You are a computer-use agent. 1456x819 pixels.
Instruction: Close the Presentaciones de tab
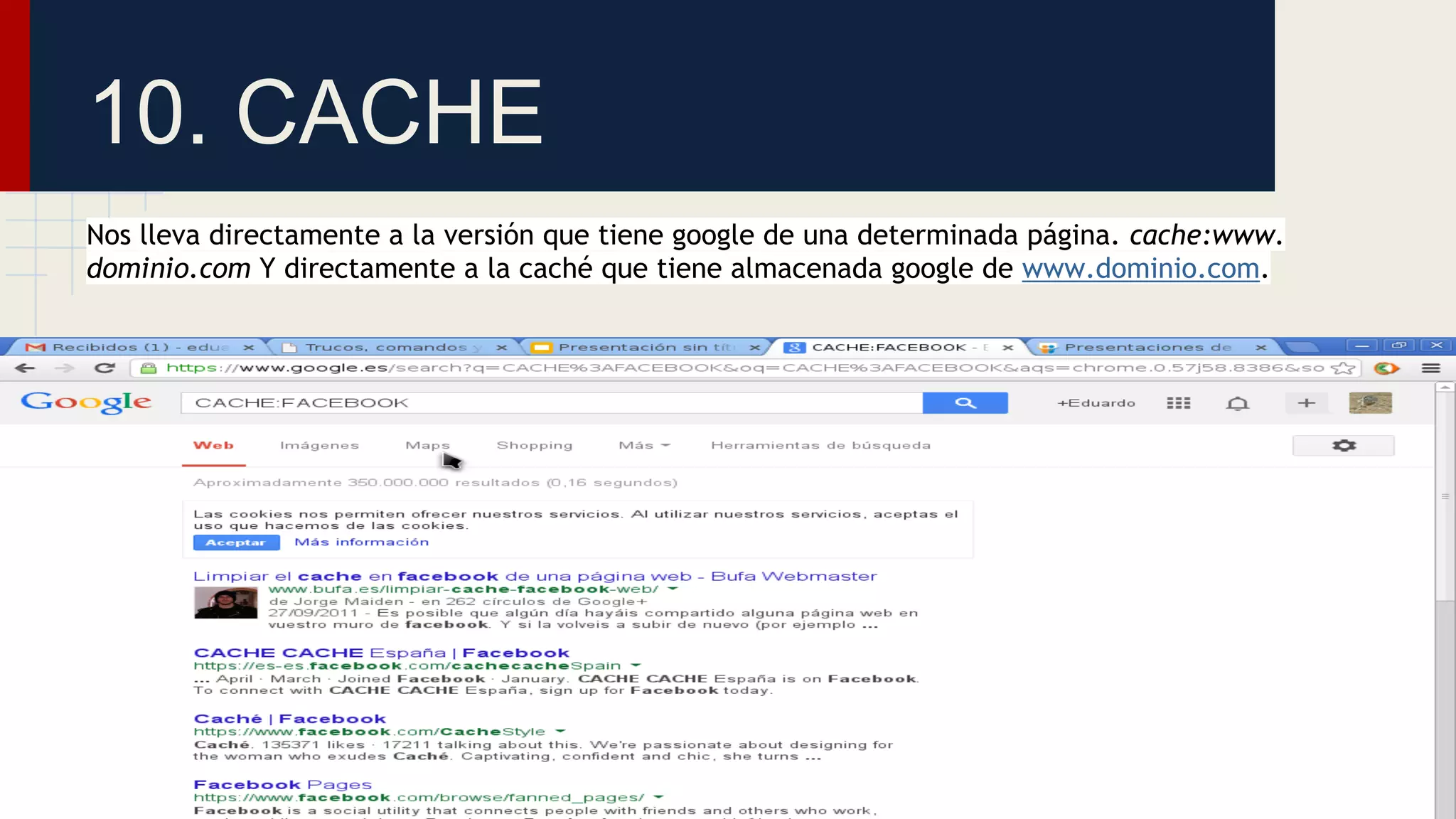pos(1260,348)
